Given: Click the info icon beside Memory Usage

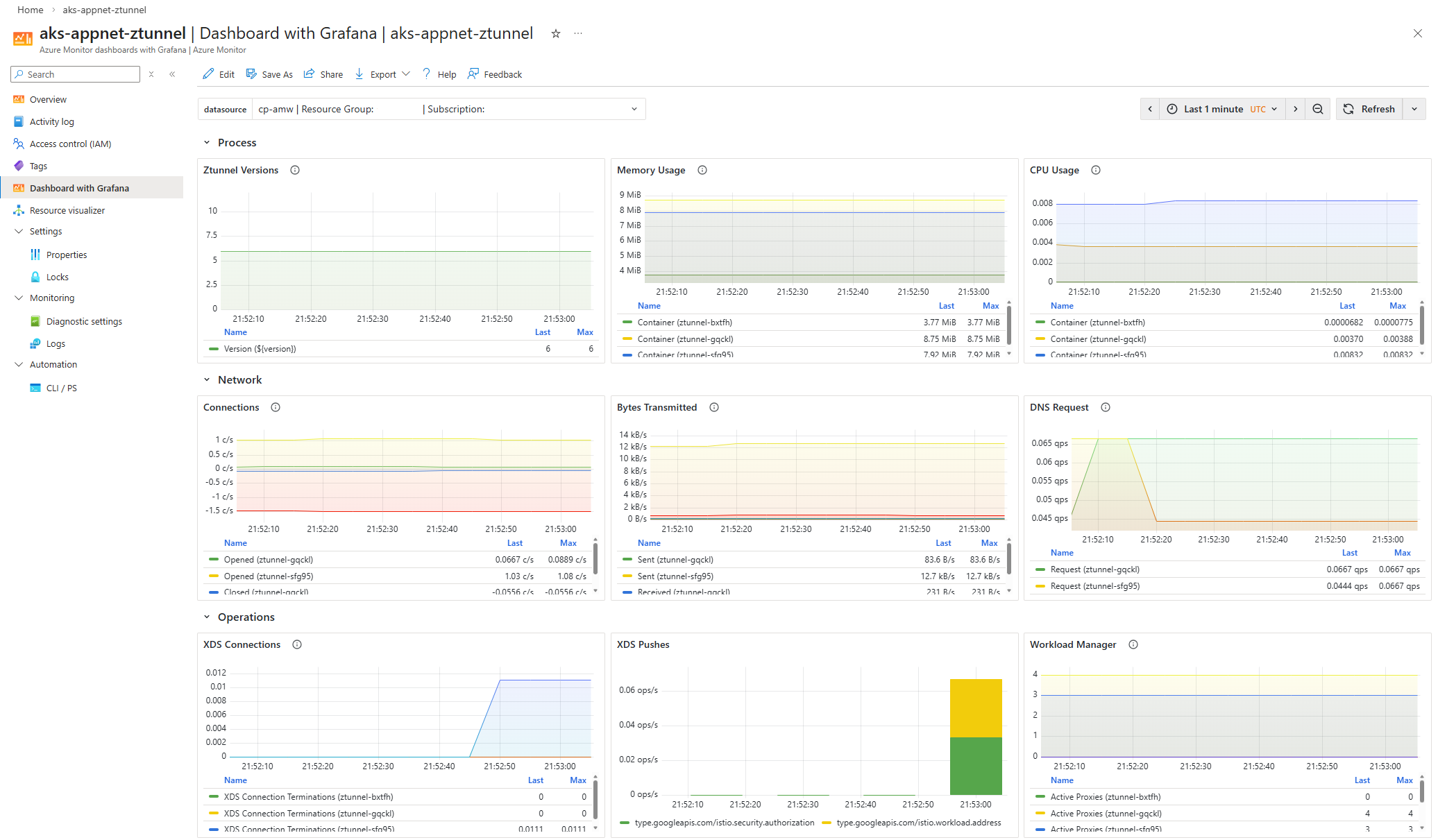Looking at the screenshot, I should tap(702, 170).
